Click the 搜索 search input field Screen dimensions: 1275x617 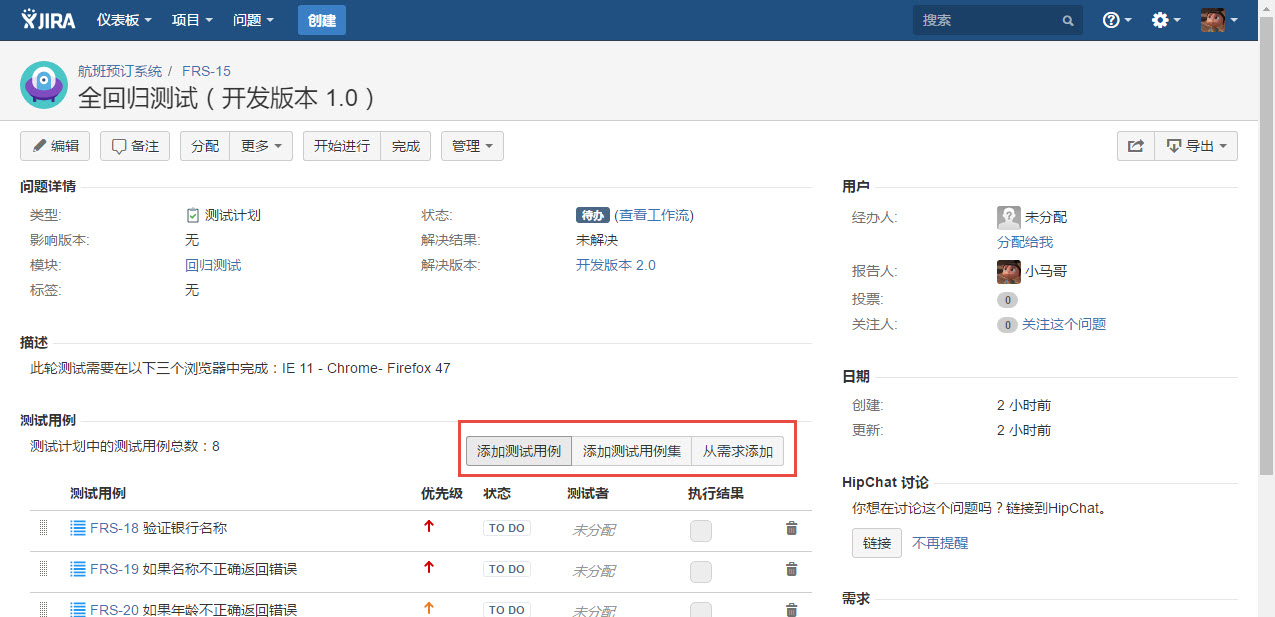pyautogui.click(x=998, y=20)
